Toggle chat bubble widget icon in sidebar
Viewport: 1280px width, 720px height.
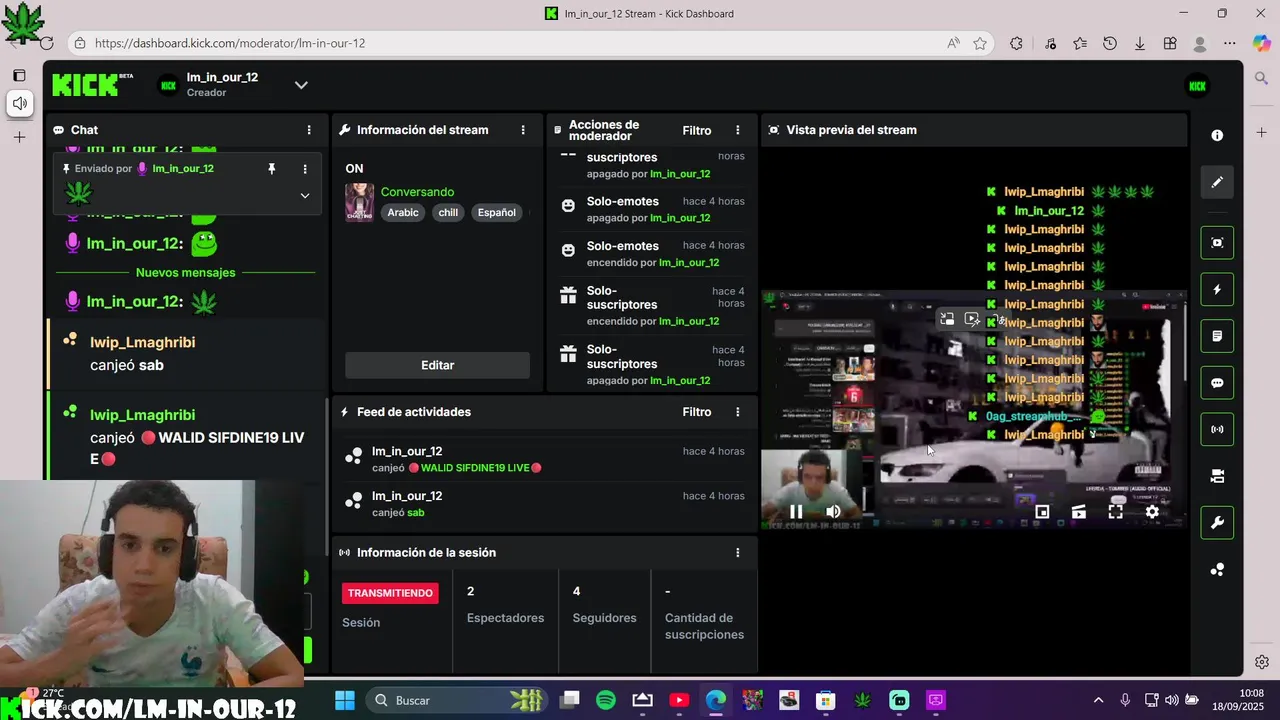(x=1217, y=382)
